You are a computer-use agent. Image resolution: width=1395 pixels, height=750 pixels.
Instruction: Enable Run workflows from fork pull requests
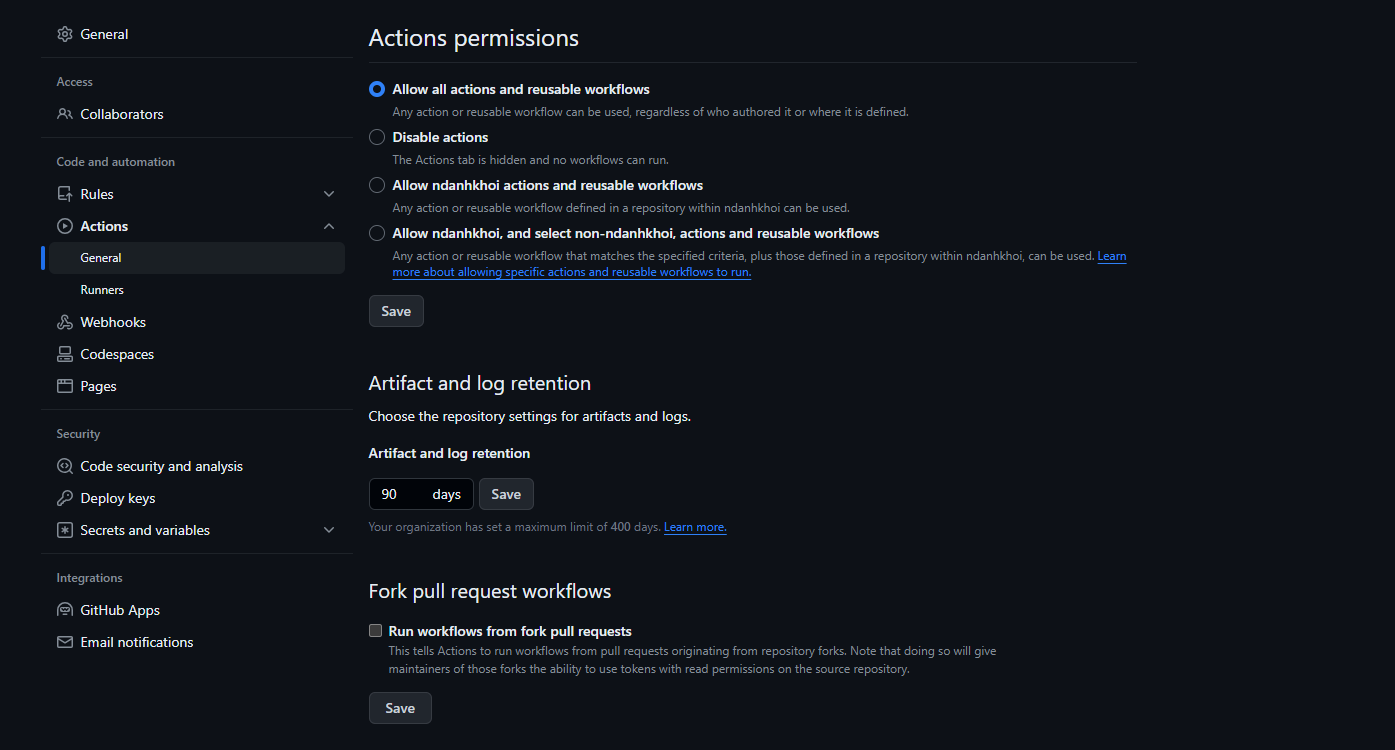coord(376,631)
